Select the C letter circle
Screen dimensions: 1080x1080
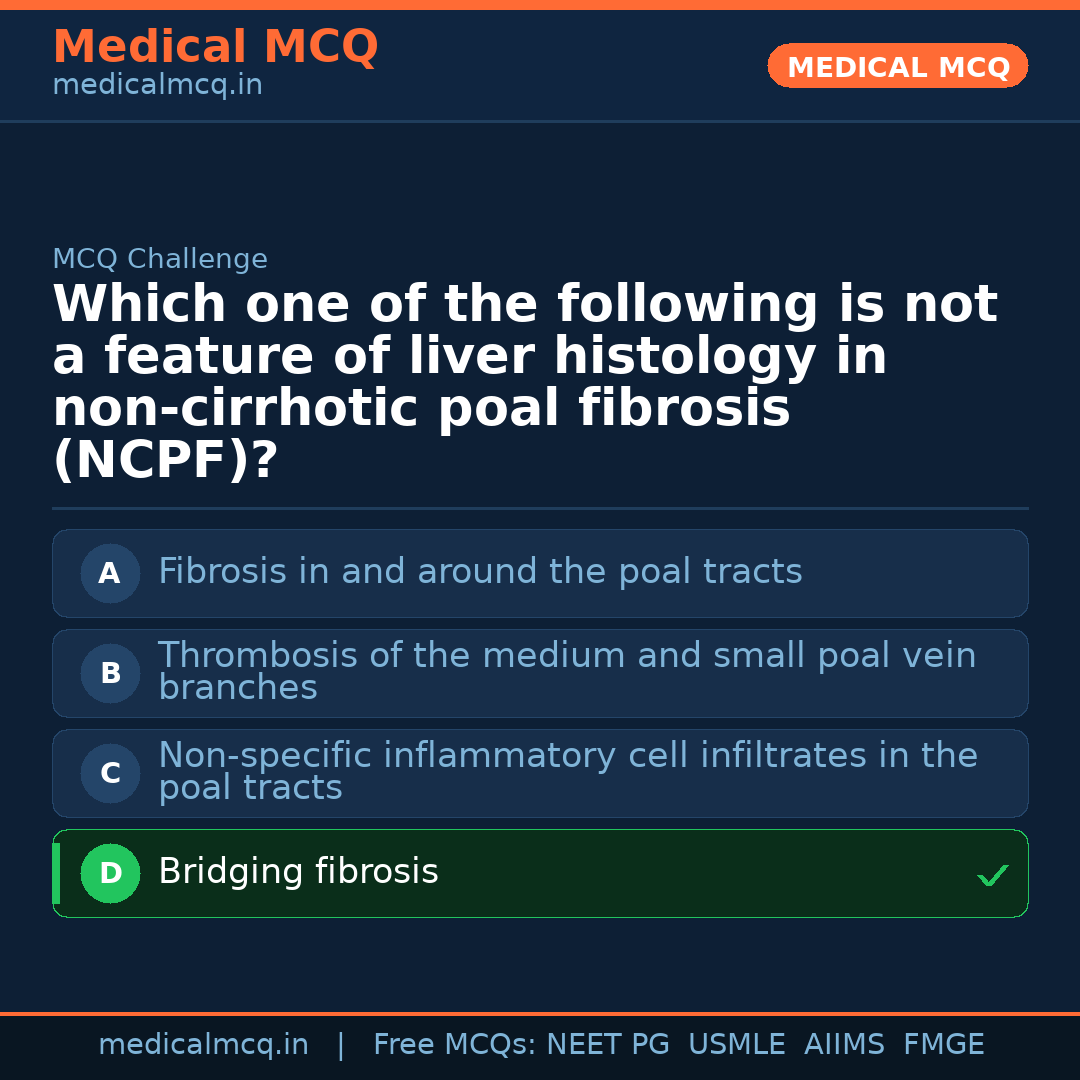click(110, 773)
